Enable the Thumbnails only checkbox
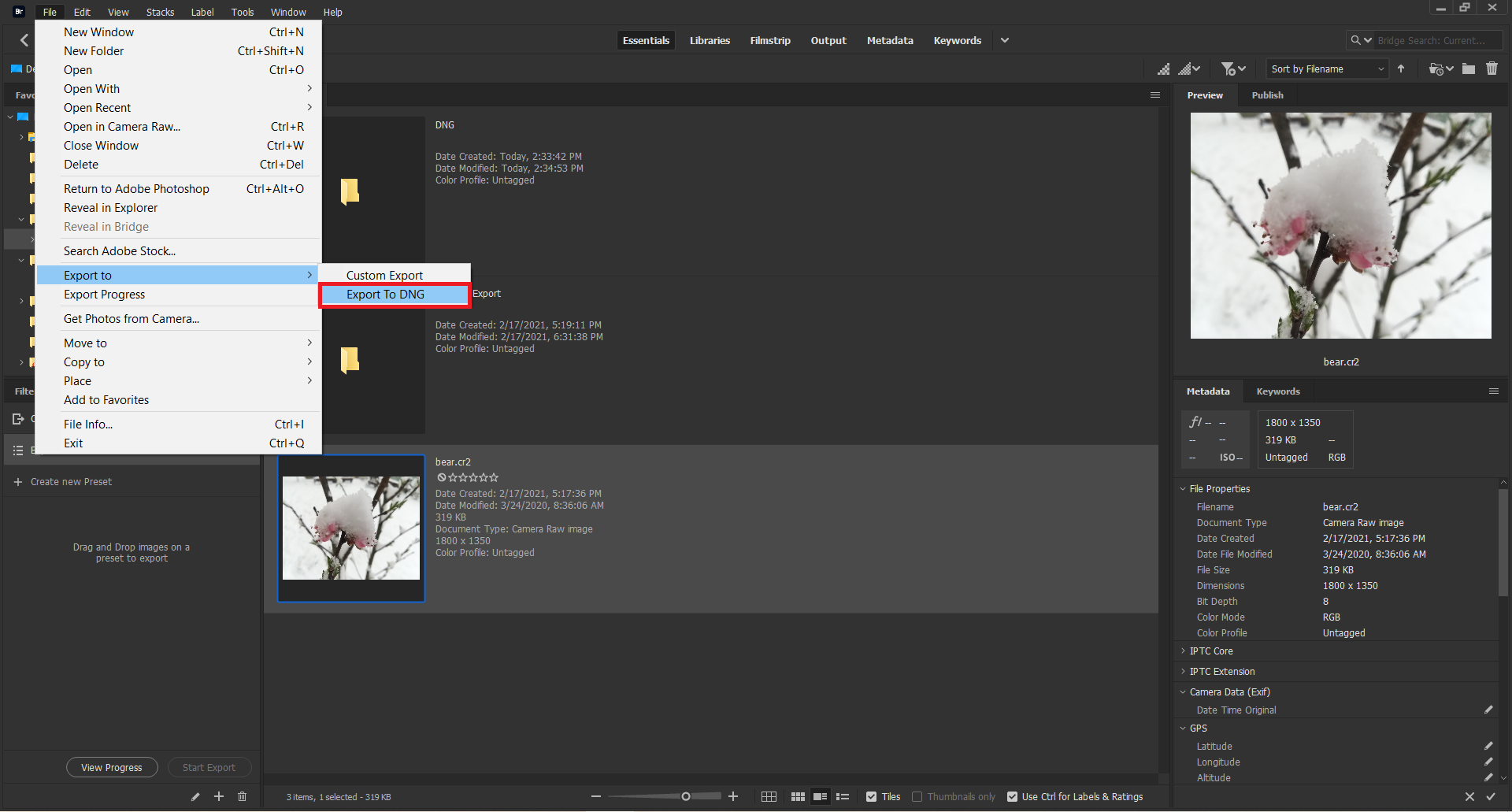 pos(917,797)
